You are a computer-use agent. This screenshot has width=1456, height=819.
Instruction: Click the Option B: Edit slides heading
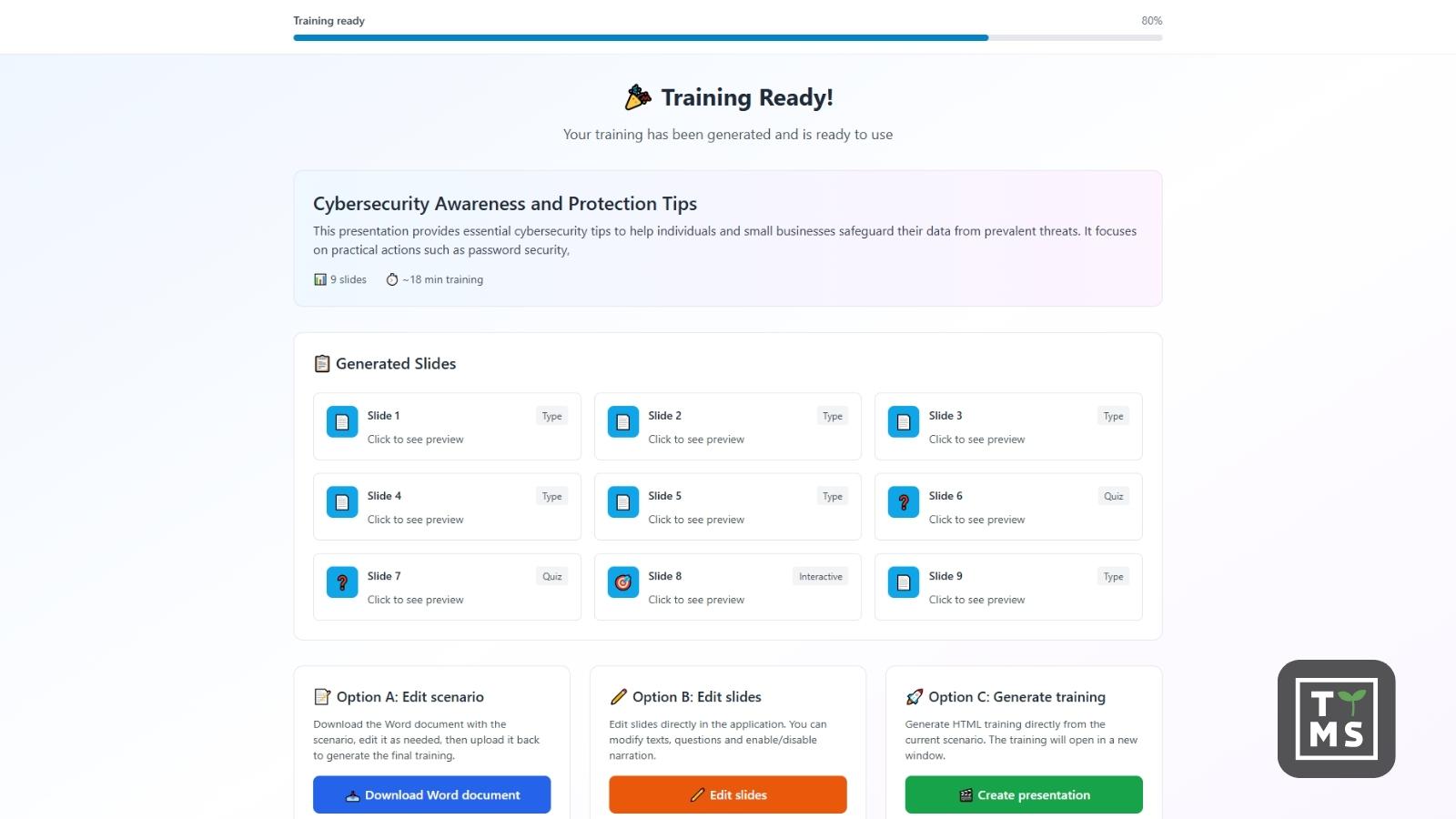click(x=697, y=697)
